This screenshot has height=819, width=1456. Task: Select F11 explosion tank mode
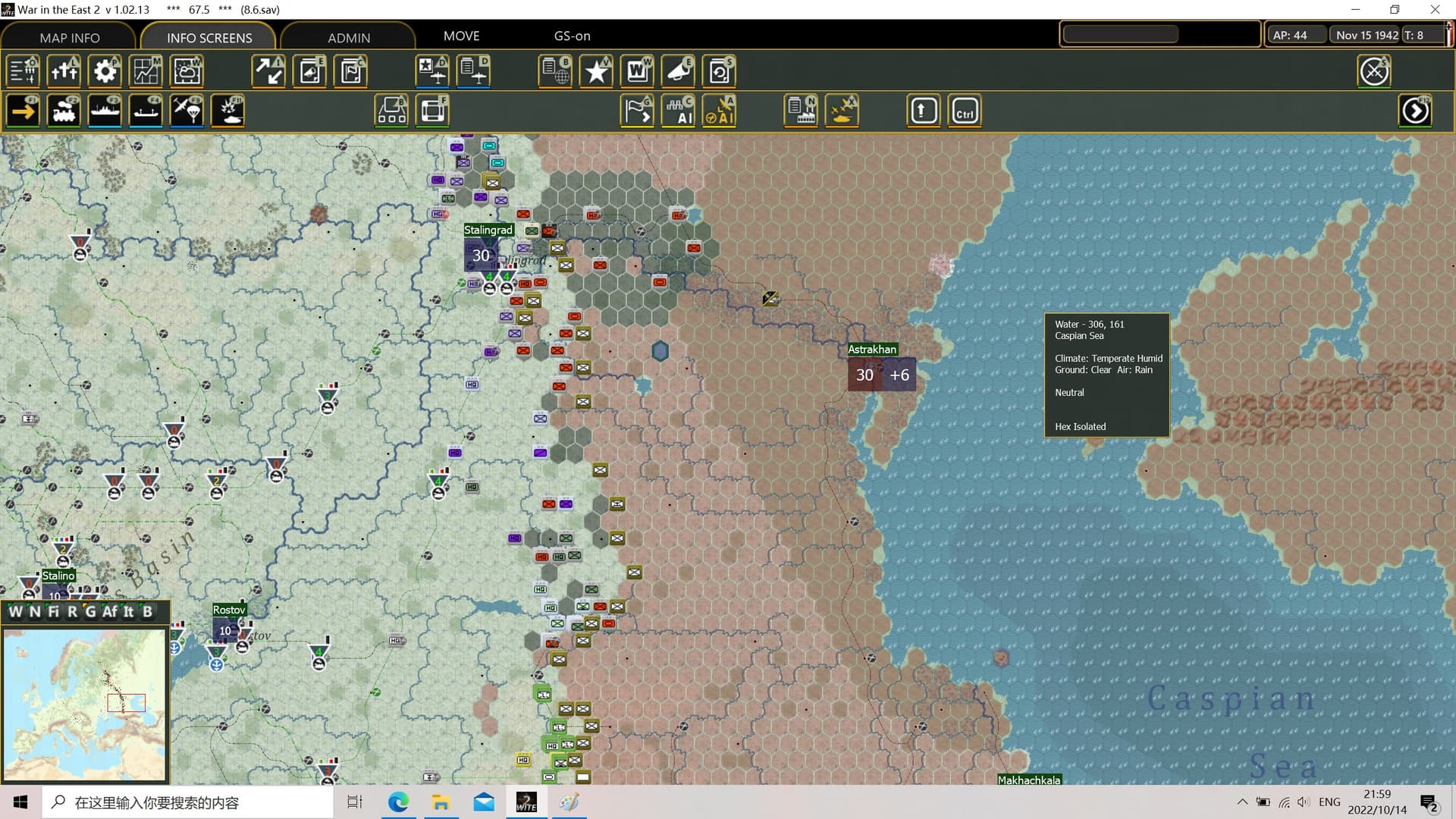pyautogui.click(x=228, y=111)
